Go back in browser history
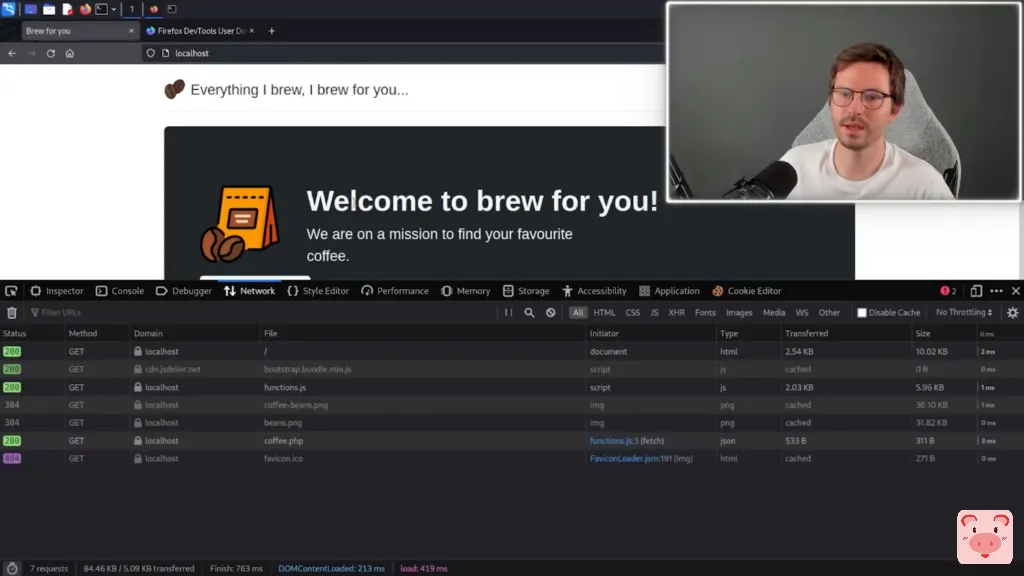 point(12,54)
